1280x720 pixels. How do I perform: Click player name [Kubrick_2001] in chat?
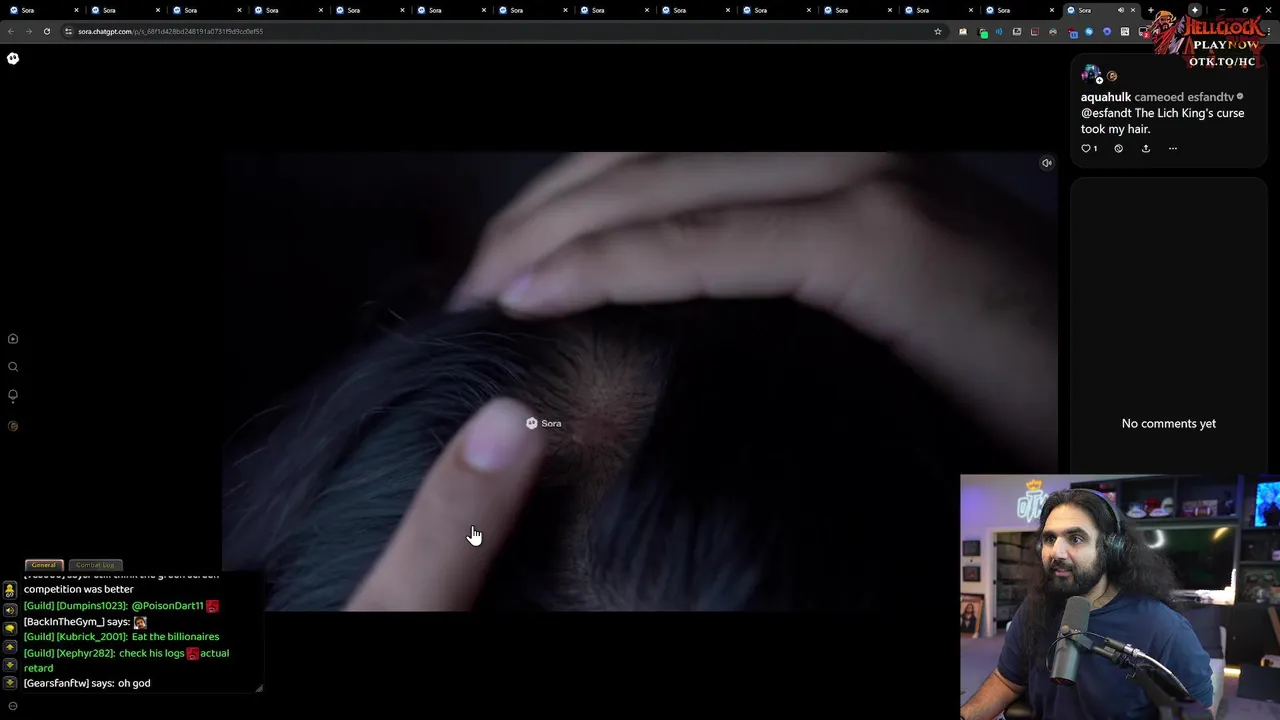(x=92, y=637)
